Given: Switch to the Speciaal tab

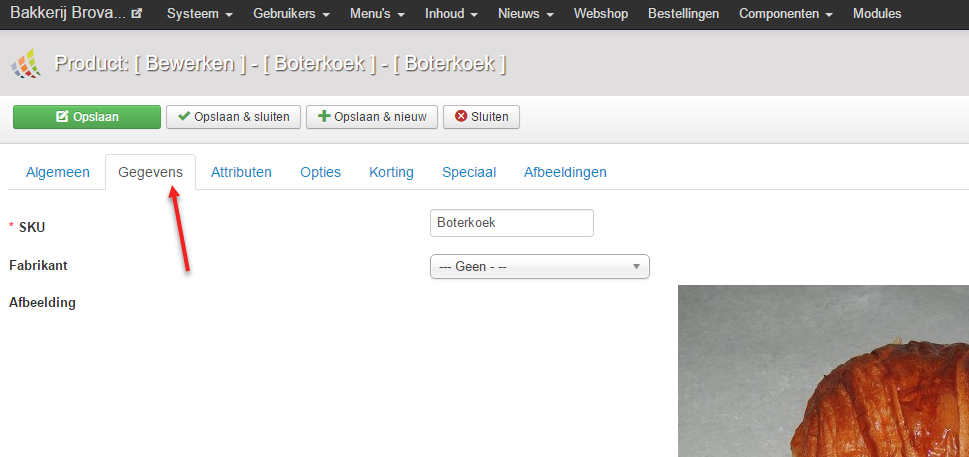Looking at the screenshot, I should (469, 172).
